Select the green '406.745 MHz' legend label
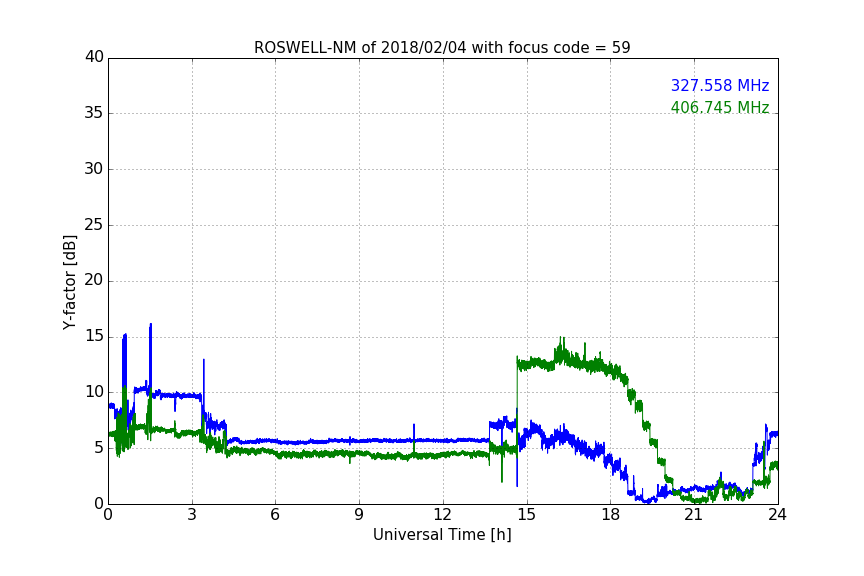 point(720,107)
